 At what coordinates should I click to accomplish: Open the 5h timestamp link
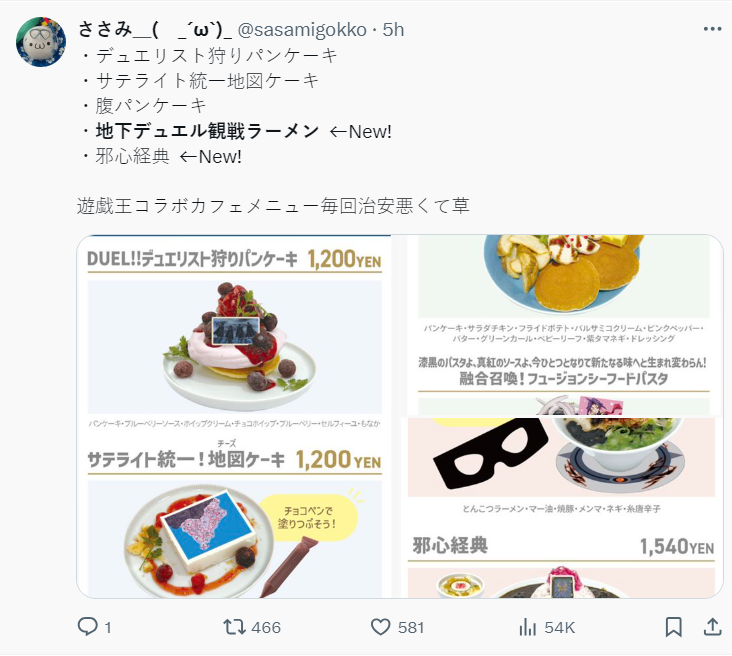point(393,30)
